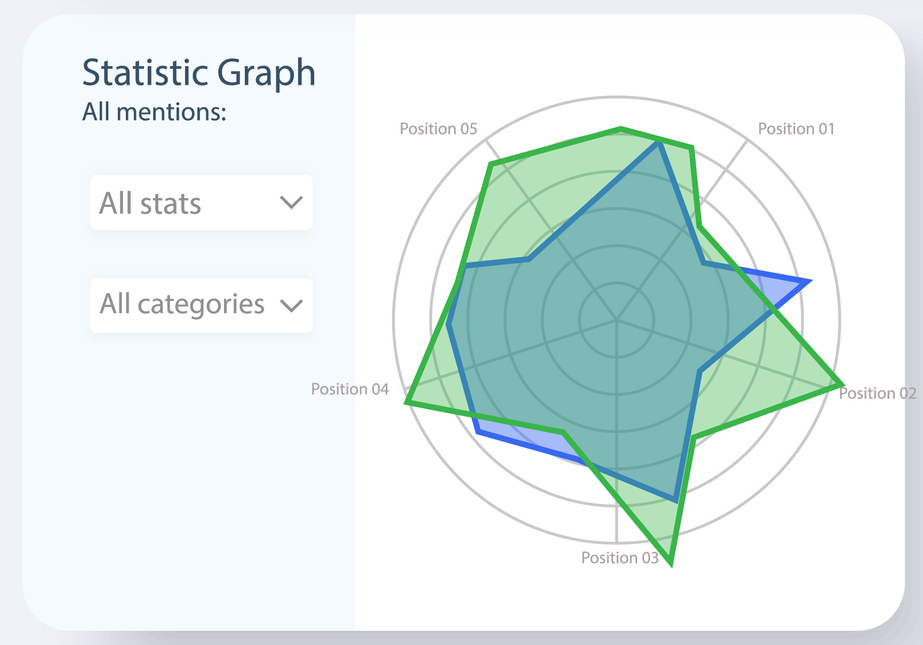The height and width of the screenshot is (645, 923).
Task: Click the green data point nearest Position 04
Action: 407,402
